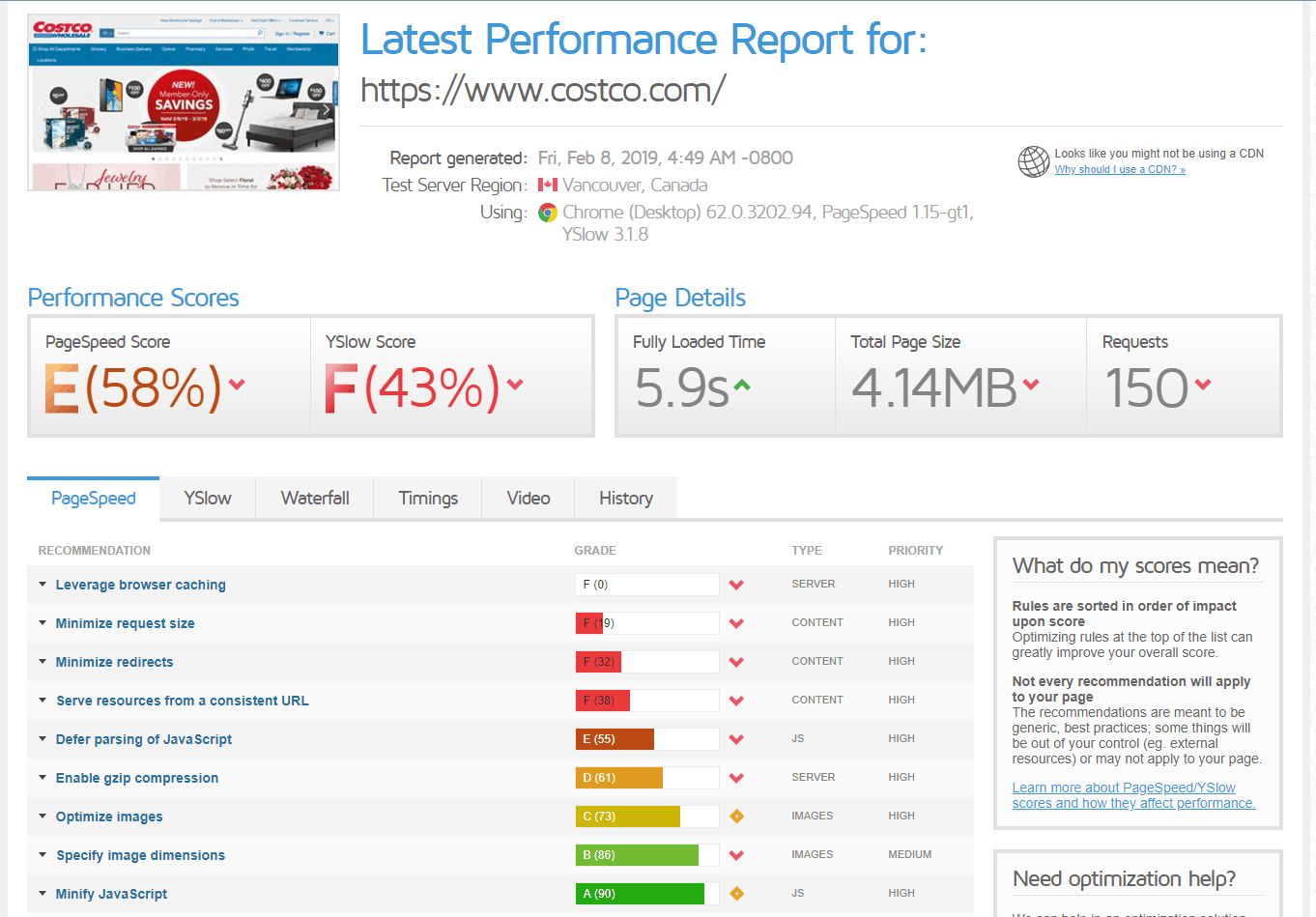Click the F(43%) YSlow score value
This screenshot has height=917, width=1316.
click(412, 387)
